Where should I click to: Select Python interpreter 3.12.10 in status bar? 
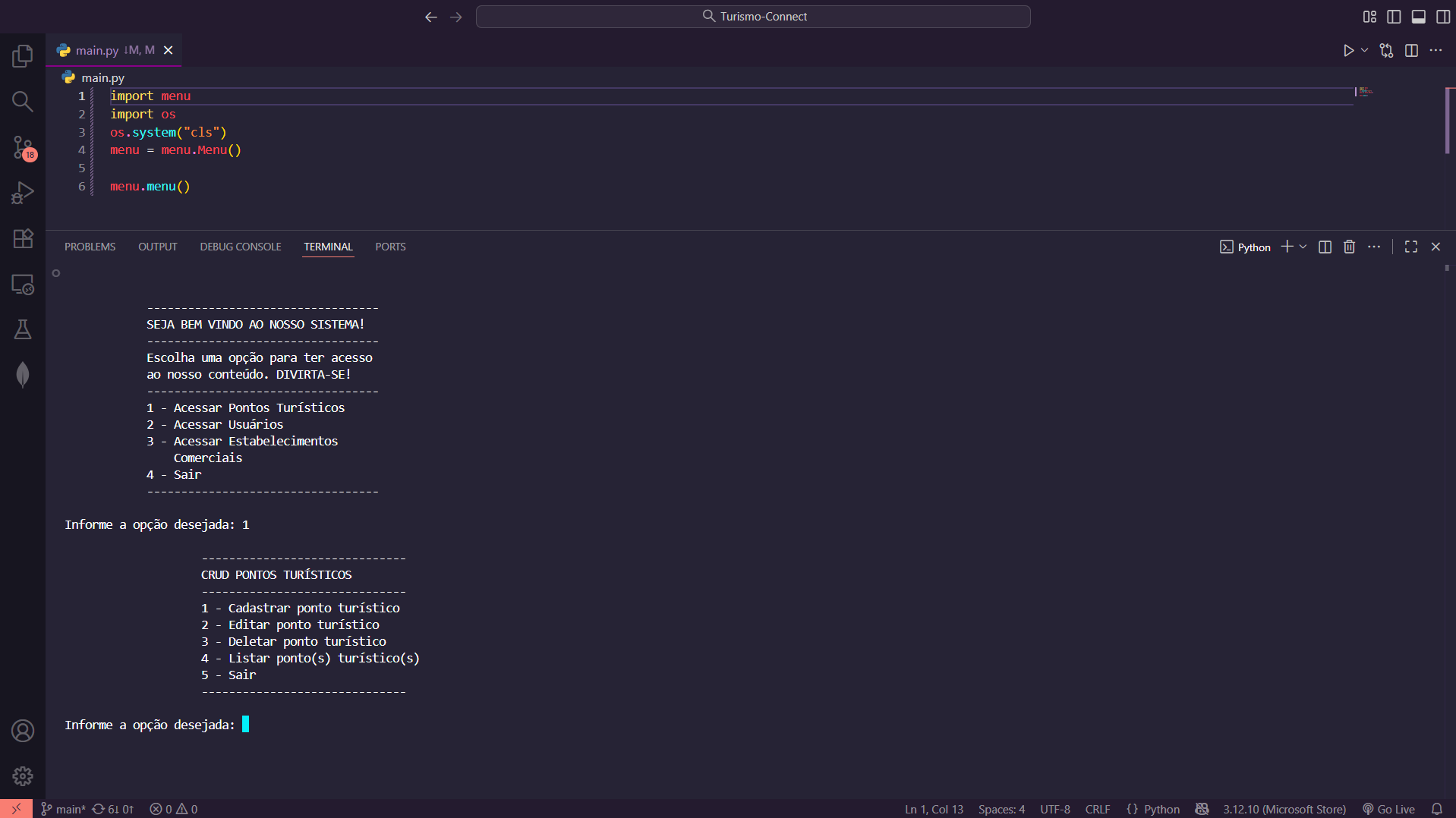(1284, 809)
